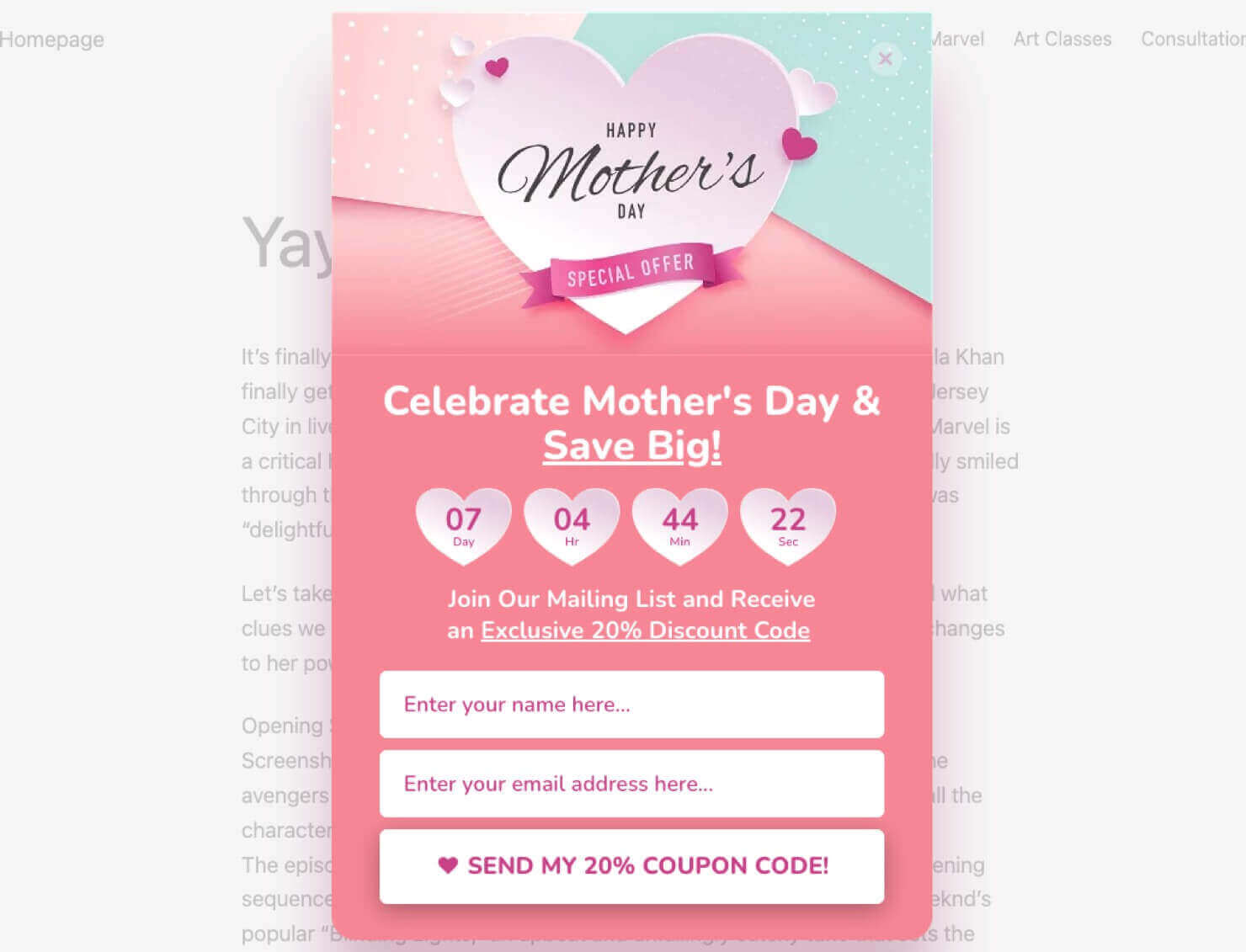
Task: Click the X close icon on the popup
Action: point(885,59)
